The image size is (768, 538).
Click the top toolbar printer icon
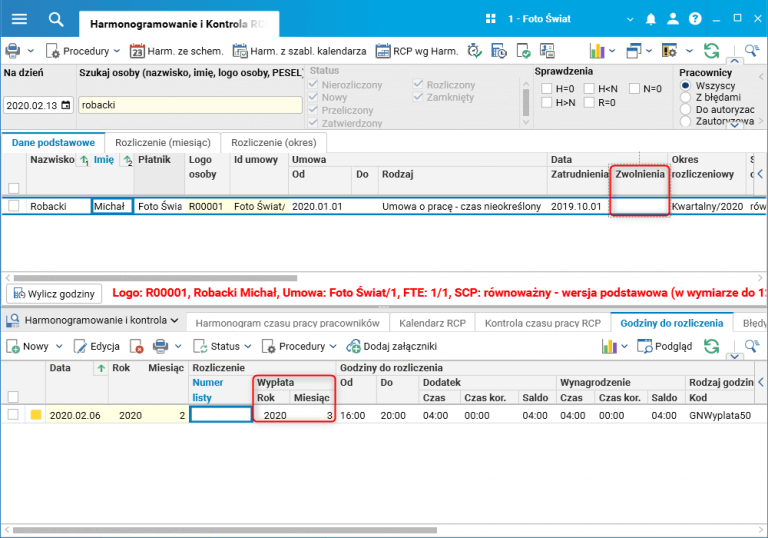pyautogui.click(x=13, y=51)
